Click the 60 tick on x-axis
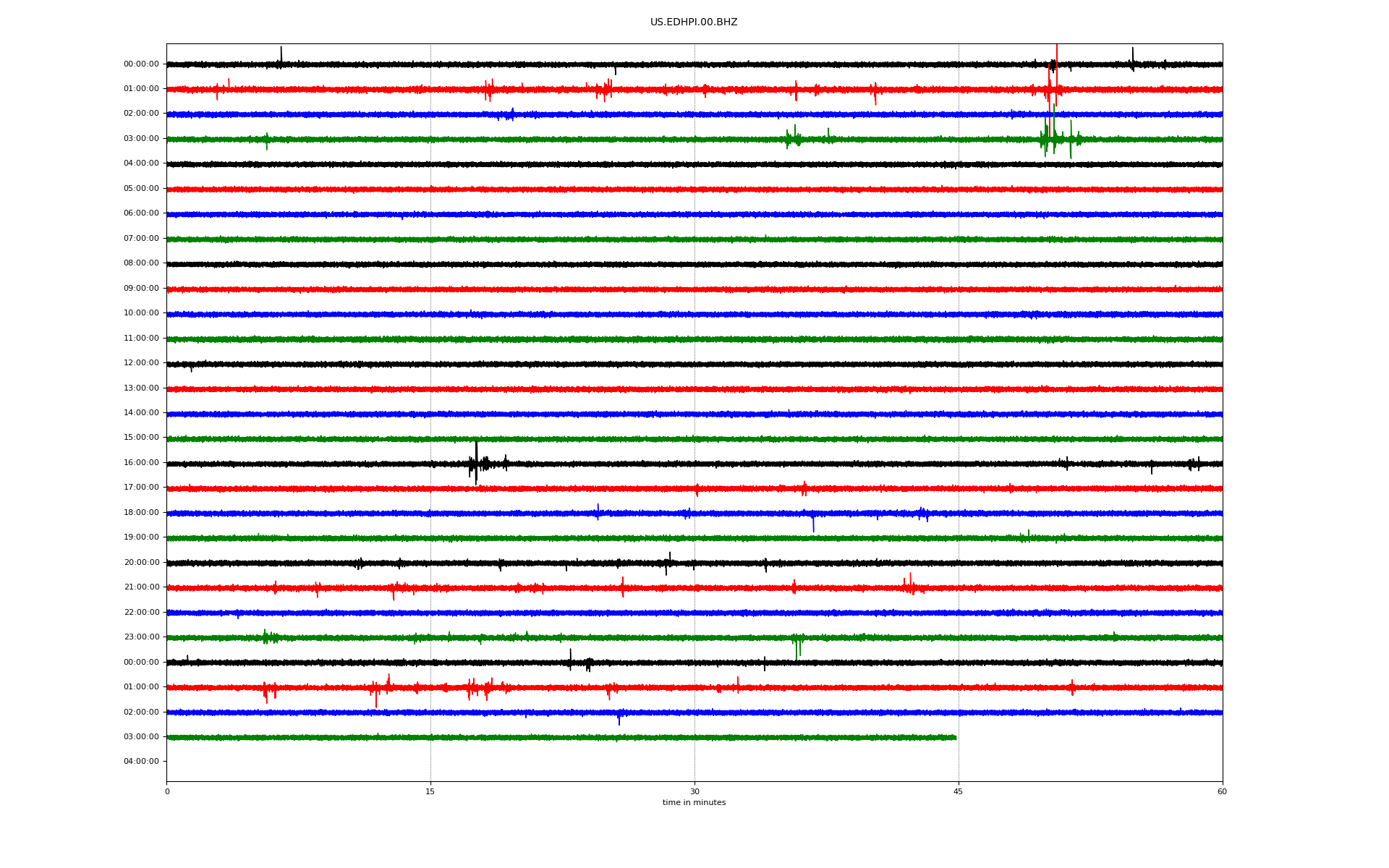1389x868 pixels. click(1222, 792)
